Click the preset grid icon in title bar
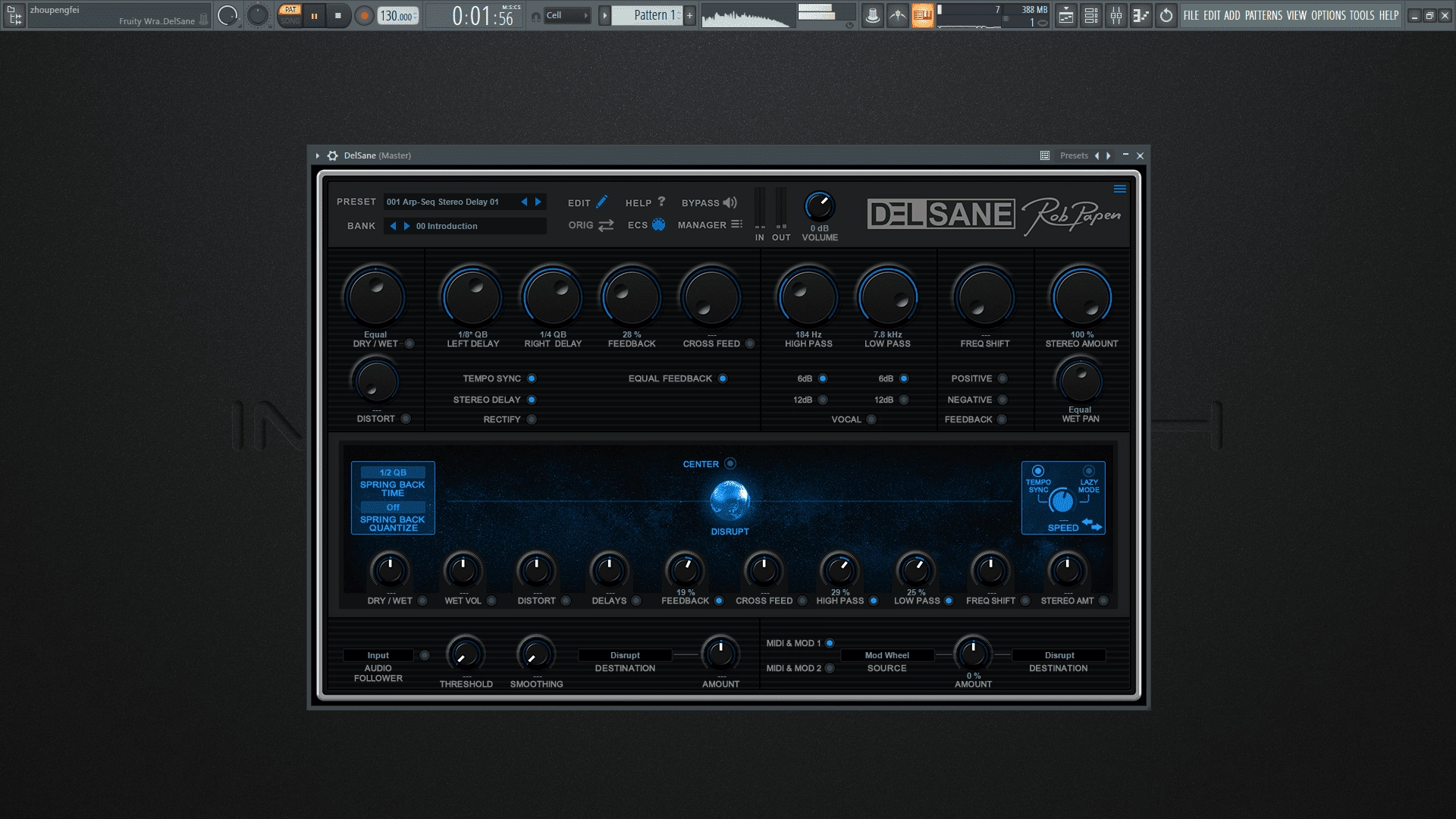This screenshot has width=1456, height=819. click(x=1045, y=155)
